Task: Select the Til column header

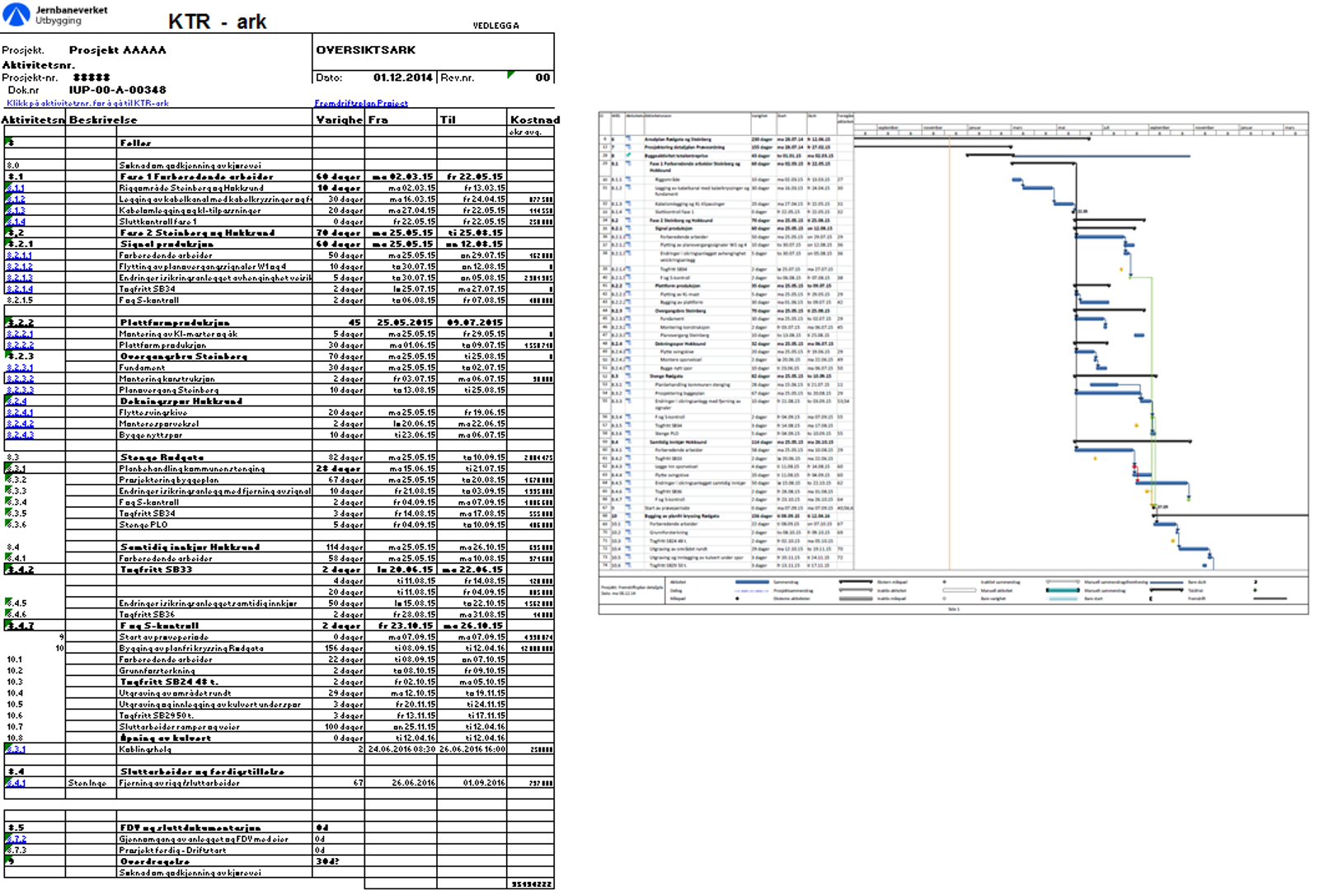Action: tap(448, 120)
